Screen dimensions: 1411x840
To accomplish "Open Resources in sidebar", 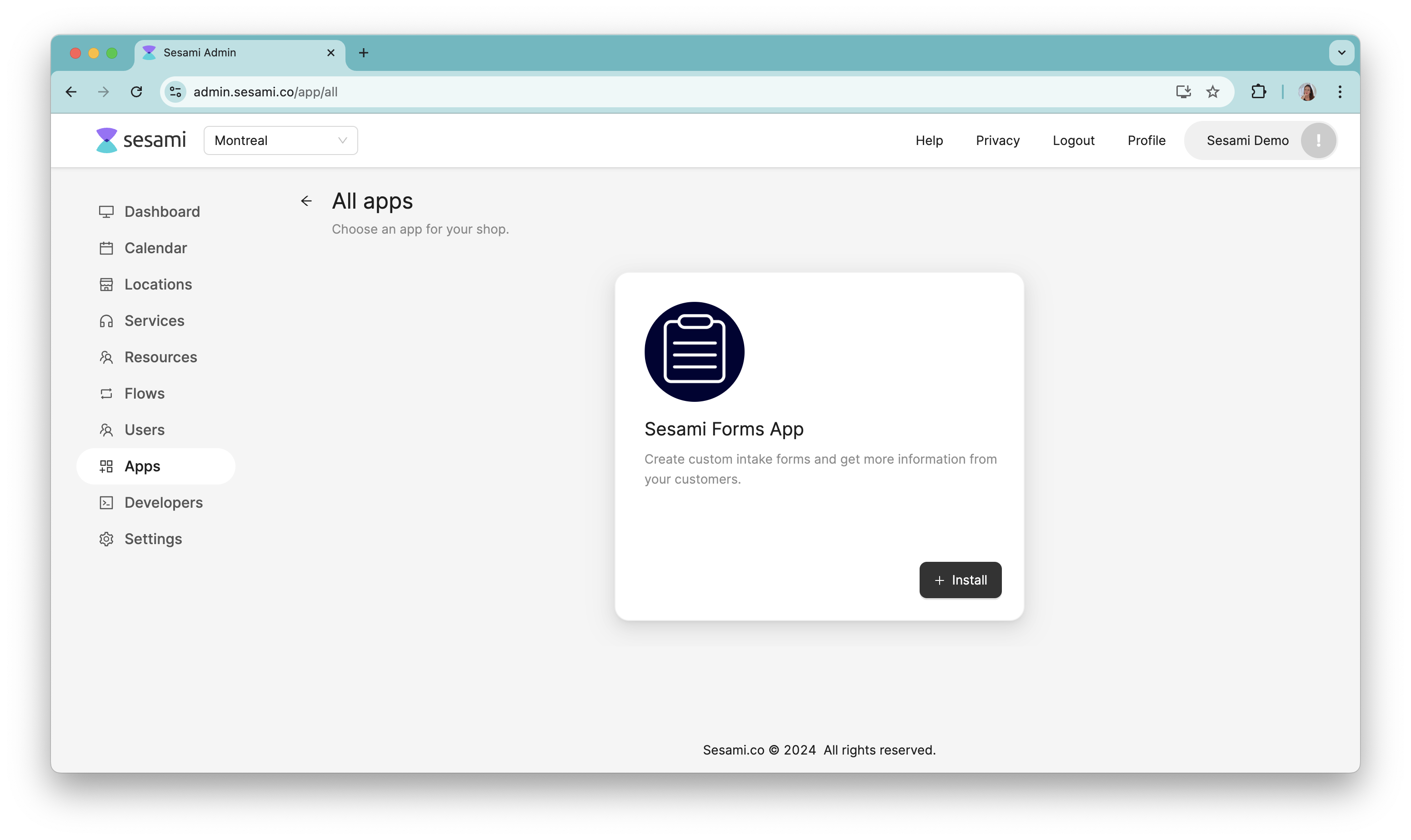I will (x=155, y=357).
